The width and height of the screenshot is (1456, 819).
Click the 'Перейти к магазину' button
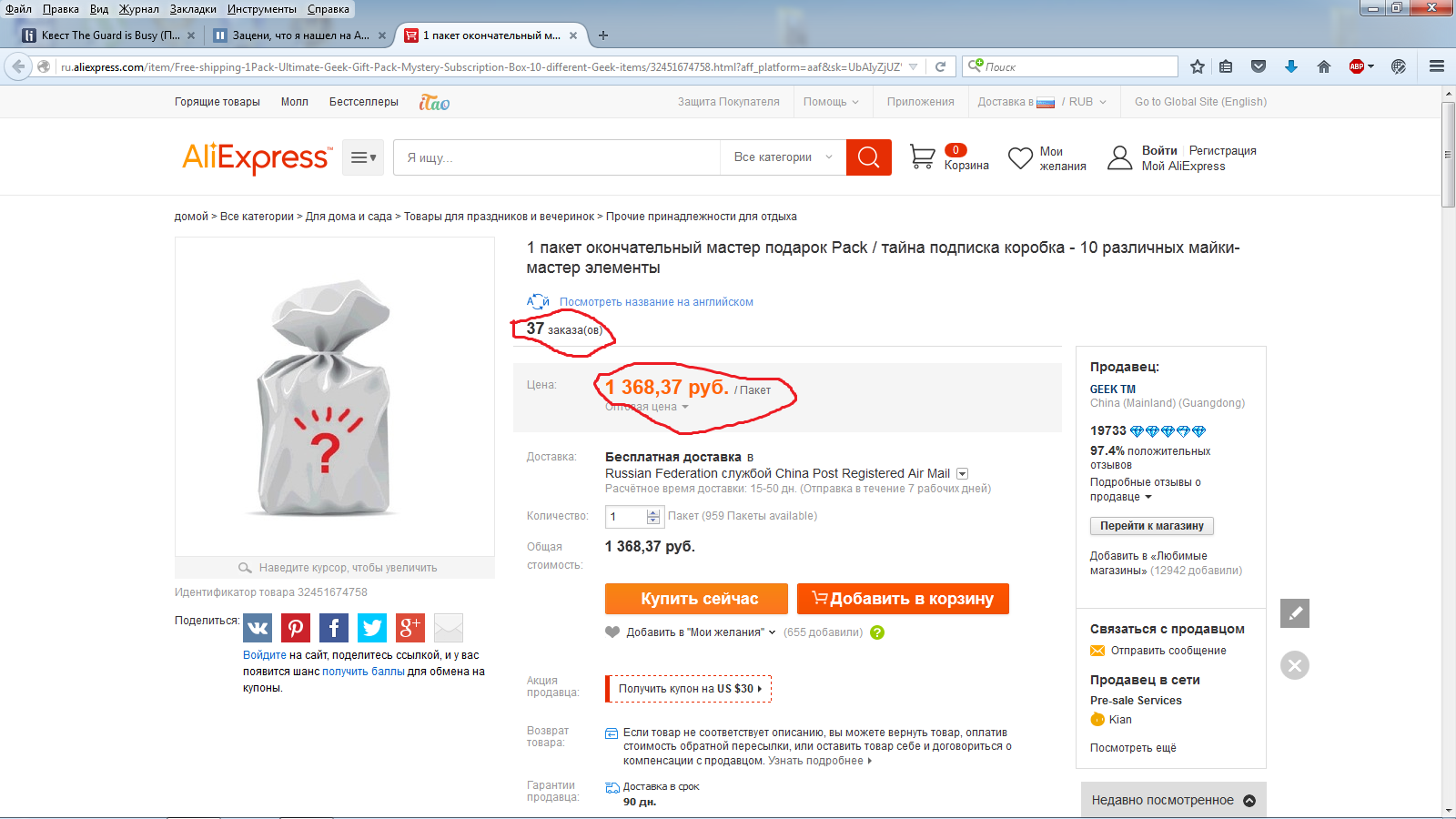tap(1151, 526)
